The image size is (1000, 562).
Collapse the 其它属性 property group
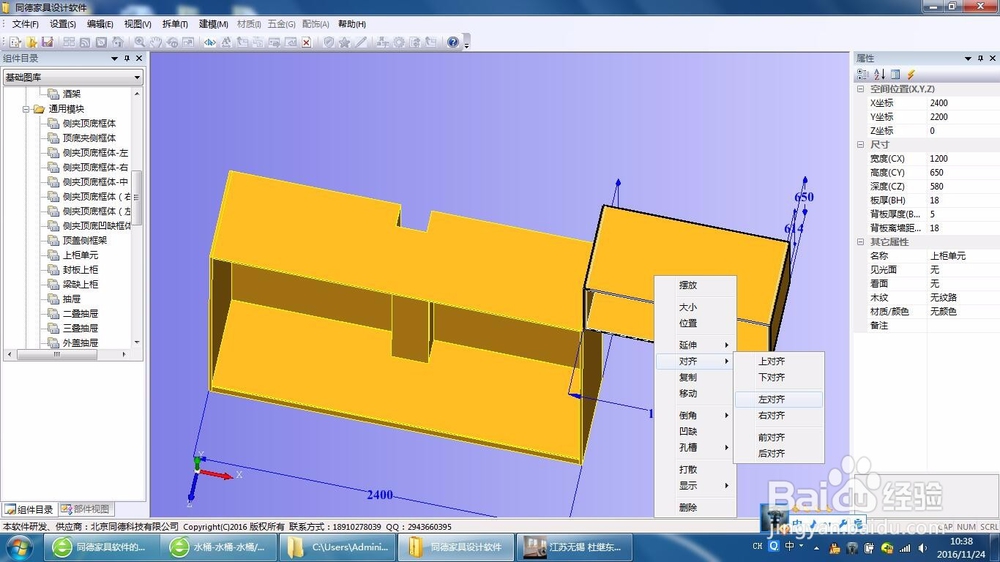click(x=860, y=242)
